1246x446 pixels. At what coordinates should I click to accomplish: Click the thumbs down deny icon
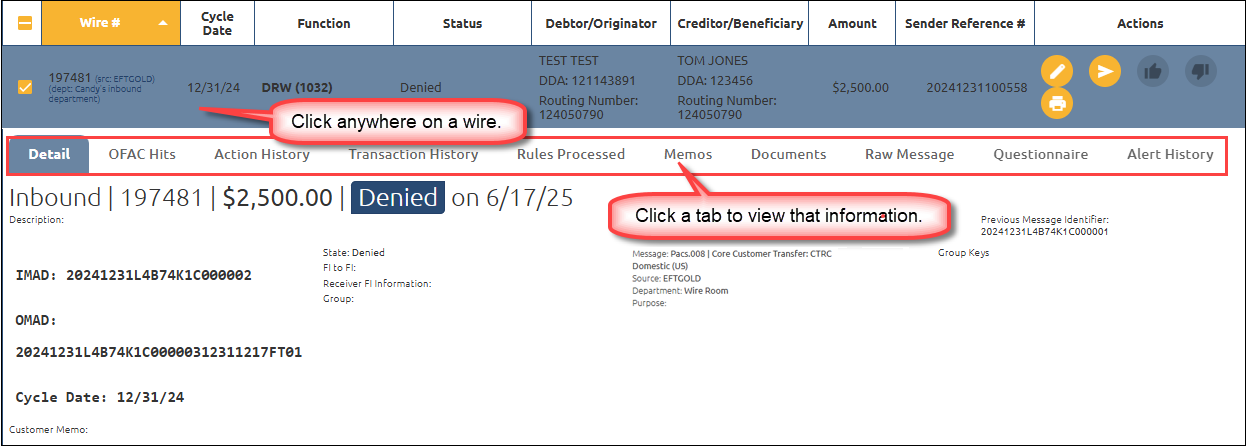pyautogui.click(x=1200, y=71)
